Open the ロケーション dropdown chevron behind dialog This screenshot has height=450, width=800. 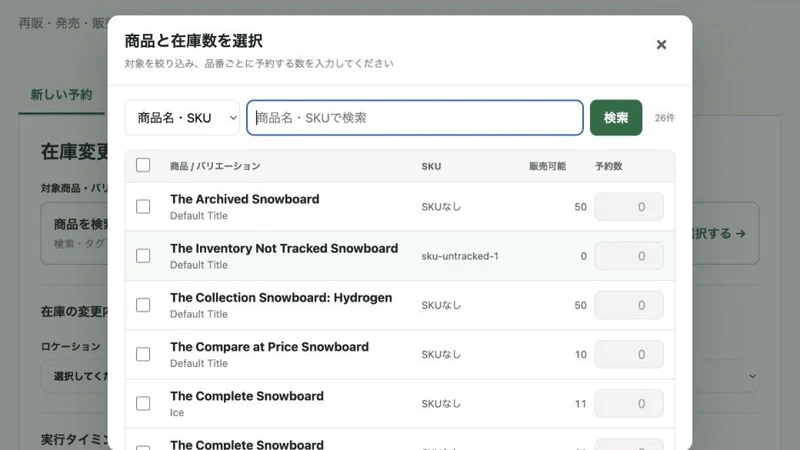point(752,377)
